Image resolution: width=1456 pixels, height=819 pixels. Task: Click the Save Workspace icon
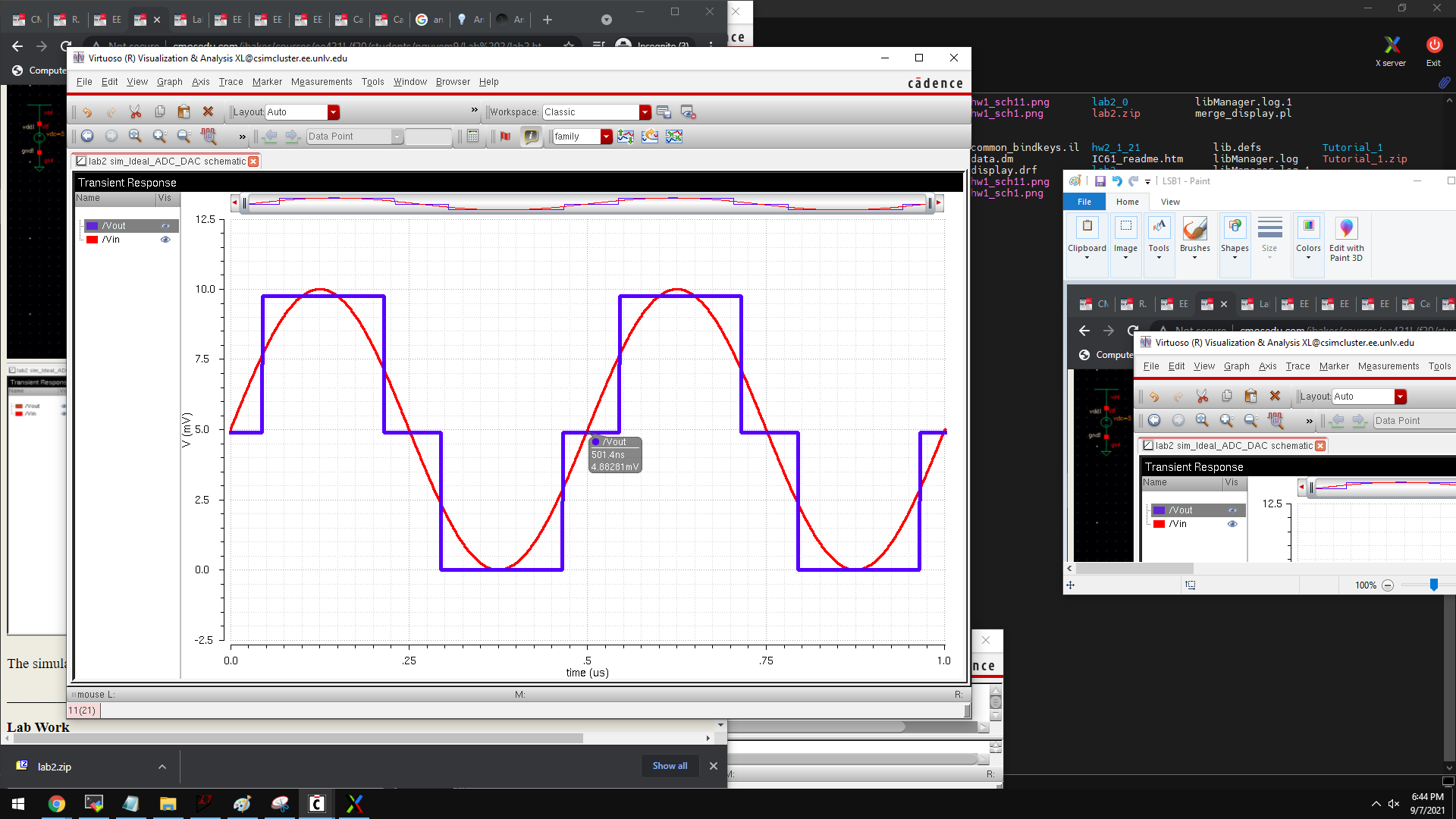coord(664,112)
